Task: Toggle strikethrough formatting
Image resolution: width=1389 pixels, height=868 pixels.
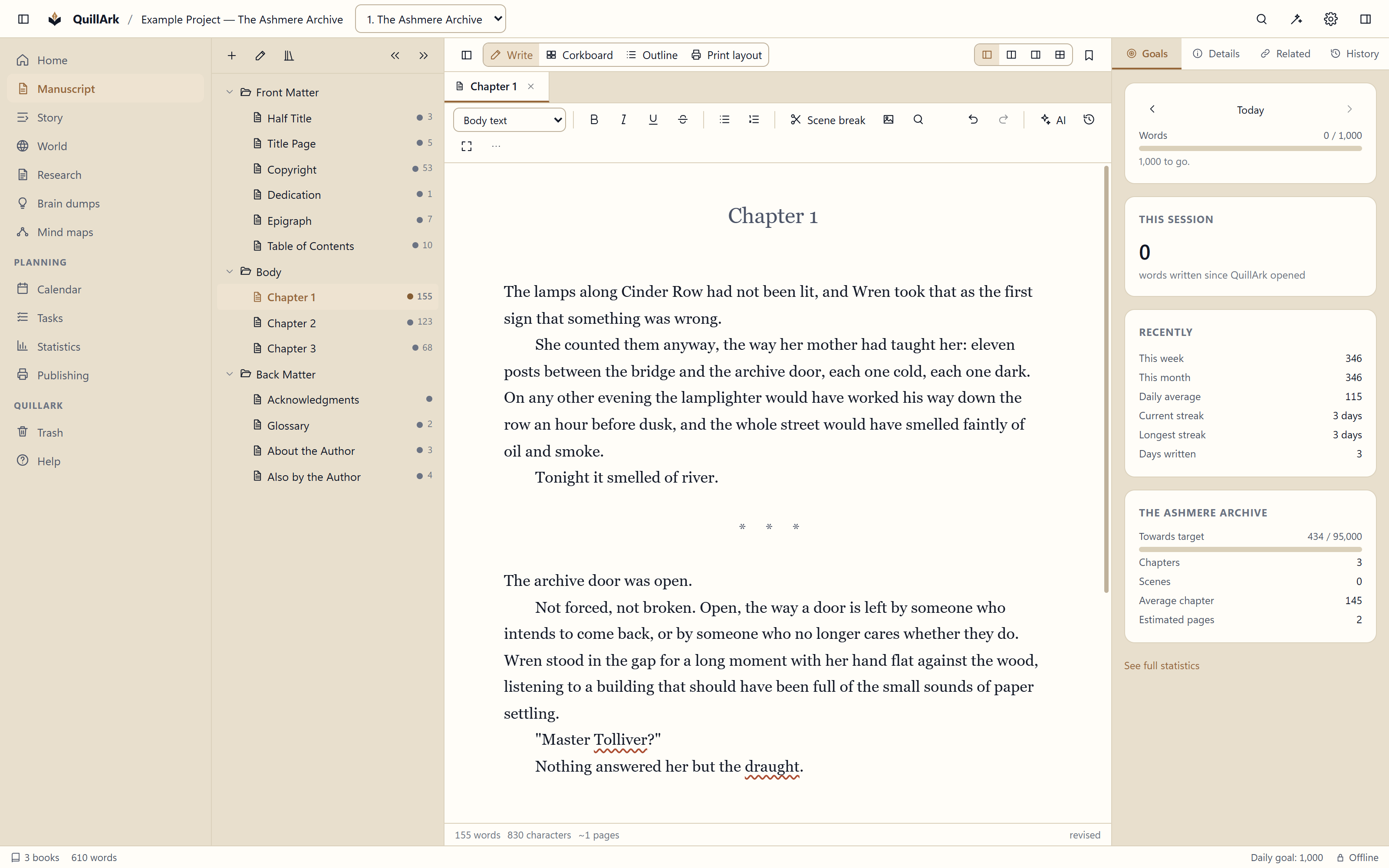Action: click(682, 119)
